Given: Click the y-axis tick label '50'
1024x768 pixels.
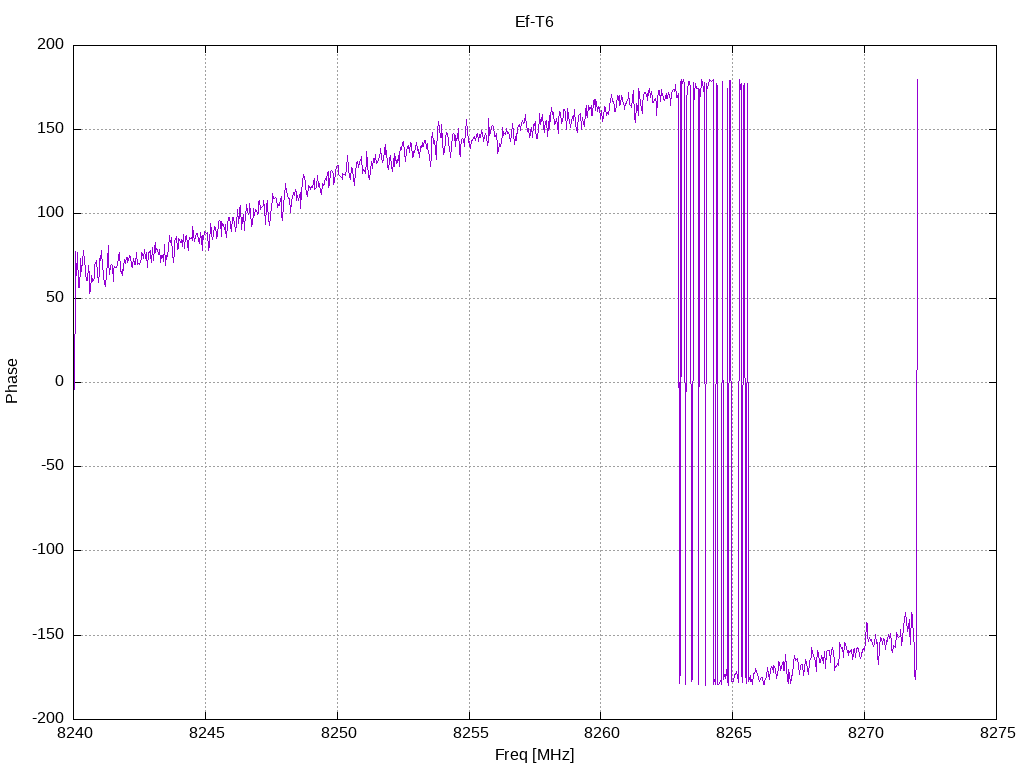Looking at the screenshot, I should click(x=56, y=298).
